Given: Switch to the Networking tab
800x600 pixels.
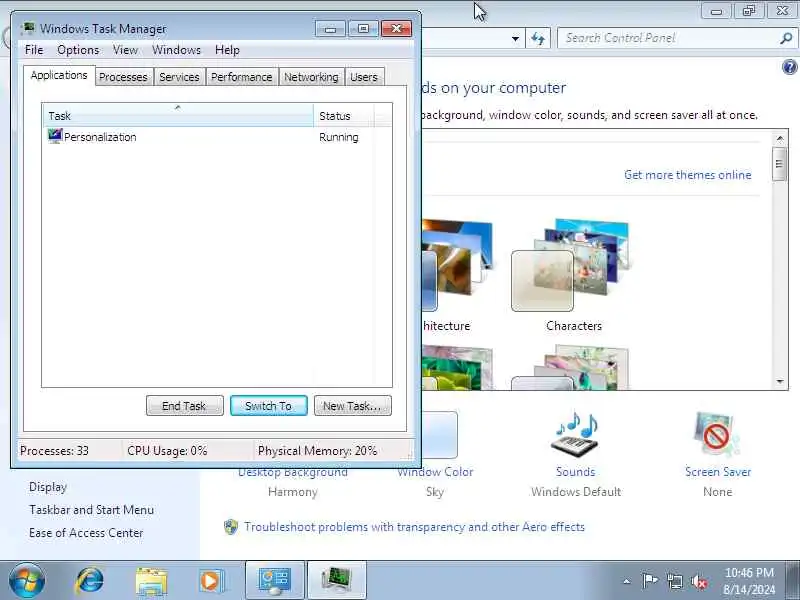Looking at the screenshot, I should (x=311, y=77).
